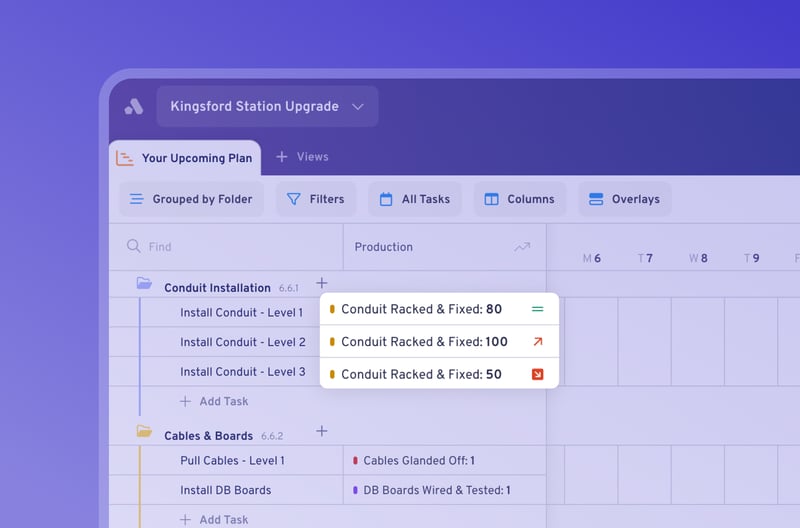Click into the Find search field
The width and height of the screenshot is (800, 528).
click(226, 247)
